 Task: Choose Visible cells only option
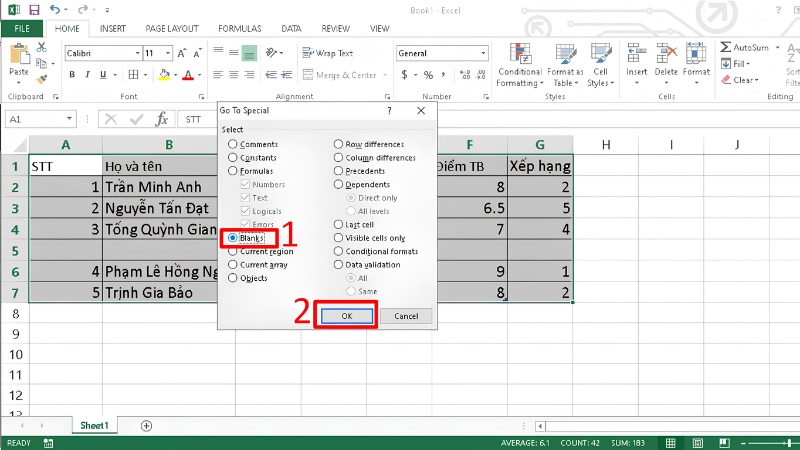(370, 238)
